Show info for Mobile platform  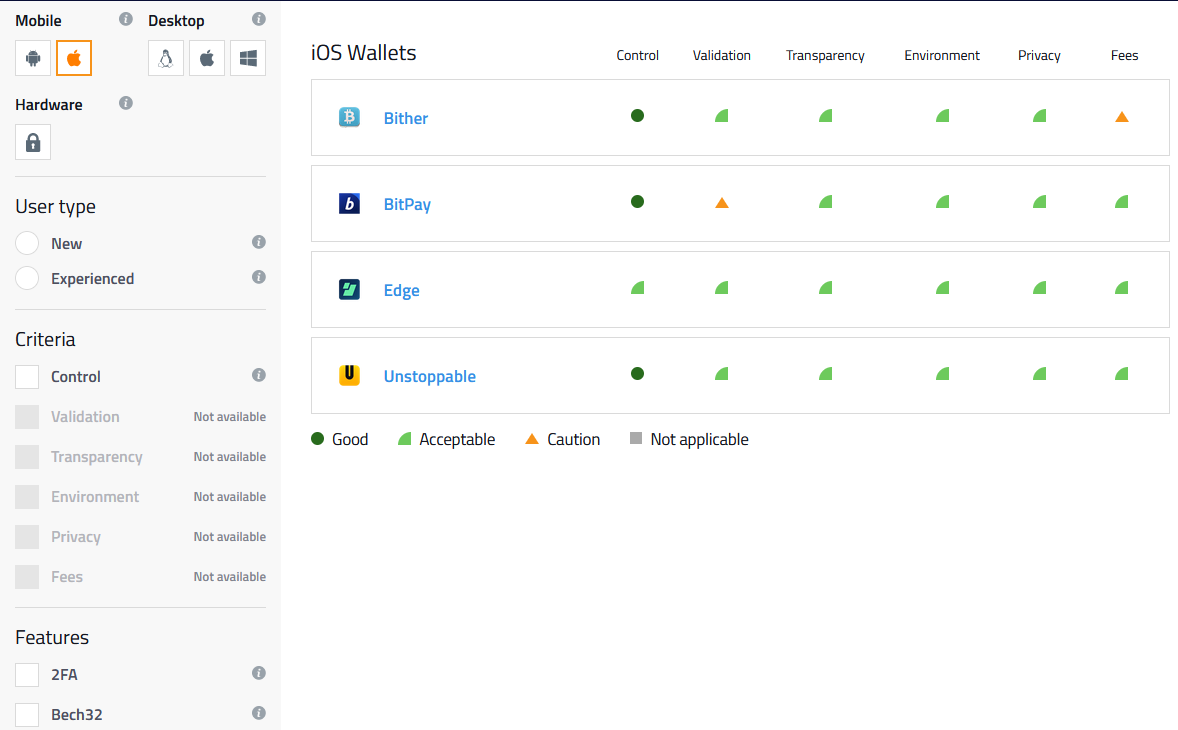pos(125,19)
